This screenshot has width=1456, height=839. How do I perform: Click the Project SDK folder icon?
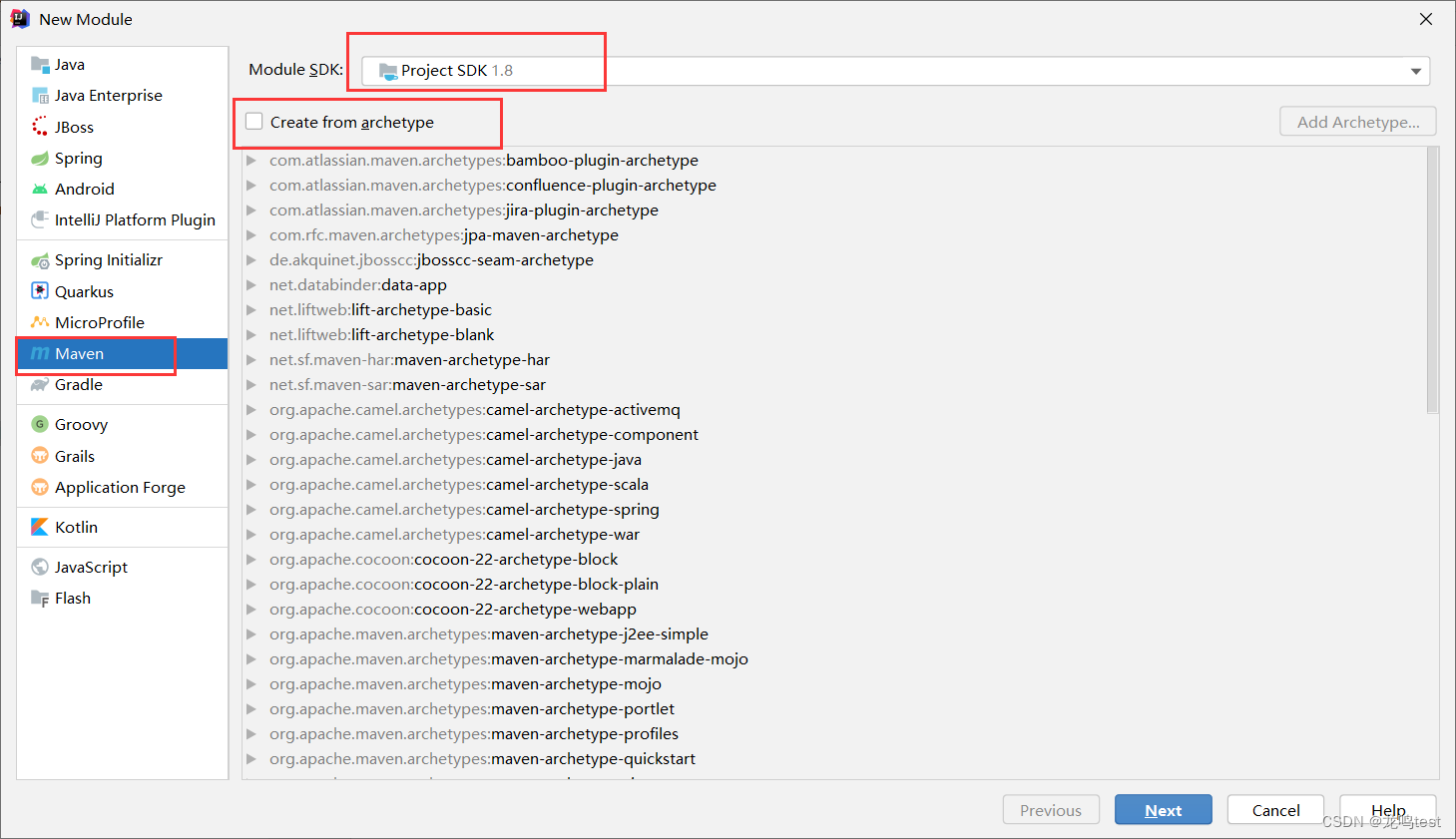[388, 71]
